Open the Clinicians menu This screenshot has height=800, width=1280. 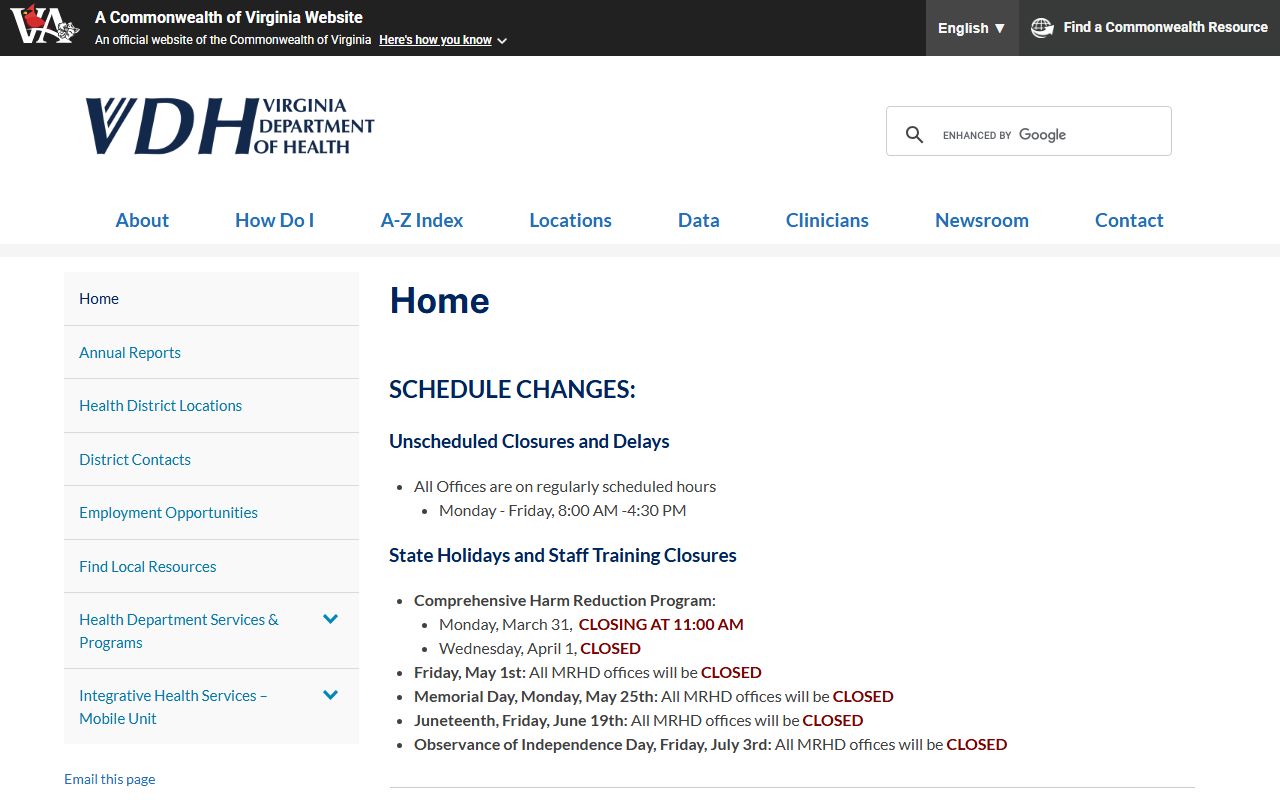tap(827, 220)
